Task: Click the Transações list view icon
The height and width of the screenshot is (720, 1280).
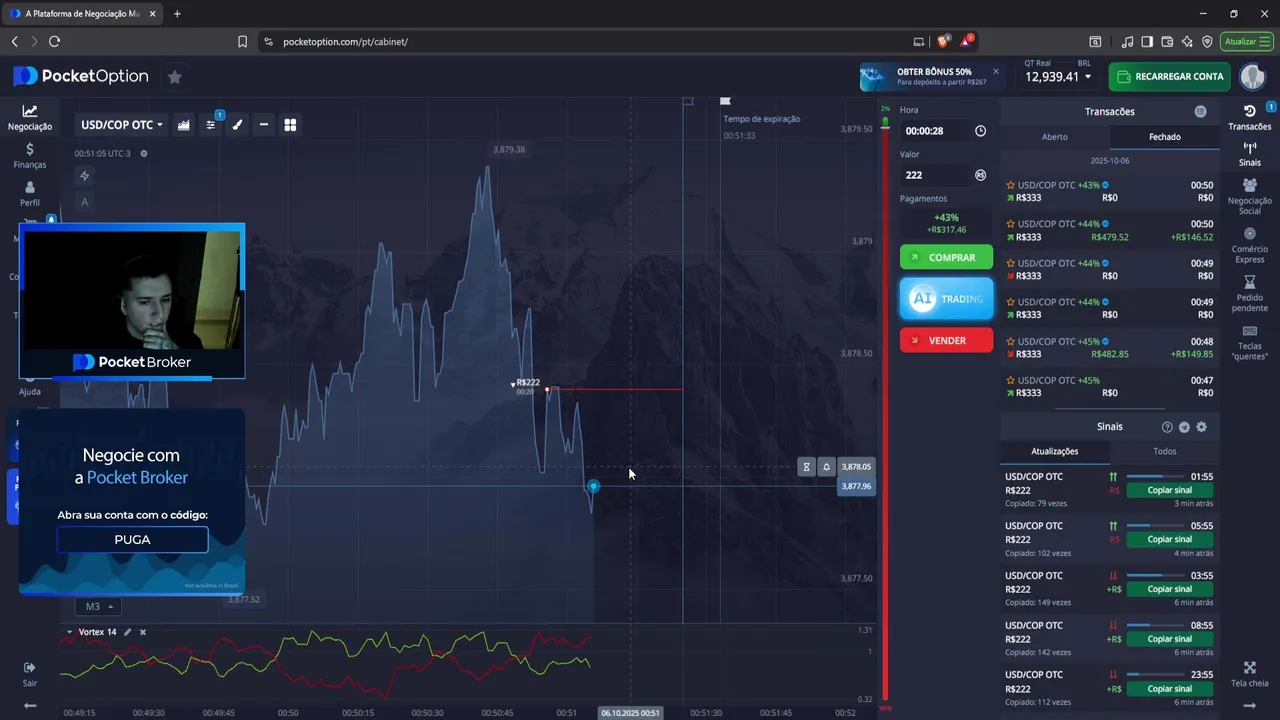Action: coord(1200,112)
